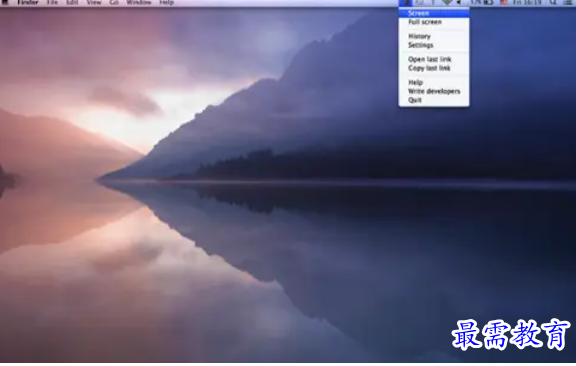Open the Finder menu
The image size is (576, 366).
click(x=28, y=2)
